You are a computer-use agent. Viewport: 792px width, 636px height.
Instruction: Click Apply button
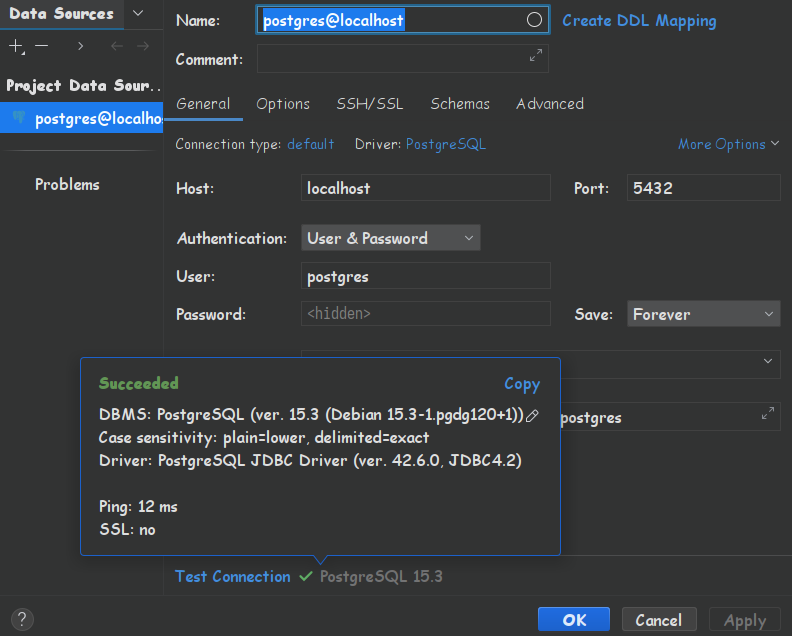click(x=745, y=620)
